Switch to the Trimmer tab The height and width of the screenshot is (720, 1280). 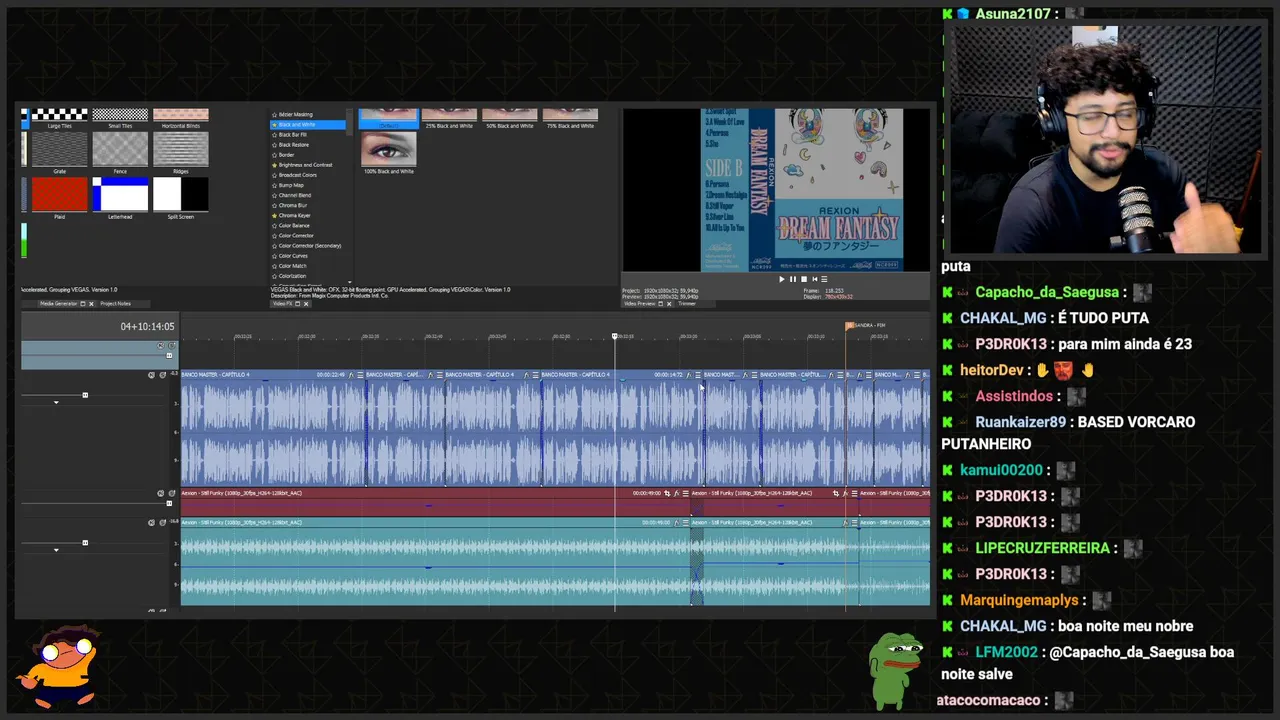[687, 303]
